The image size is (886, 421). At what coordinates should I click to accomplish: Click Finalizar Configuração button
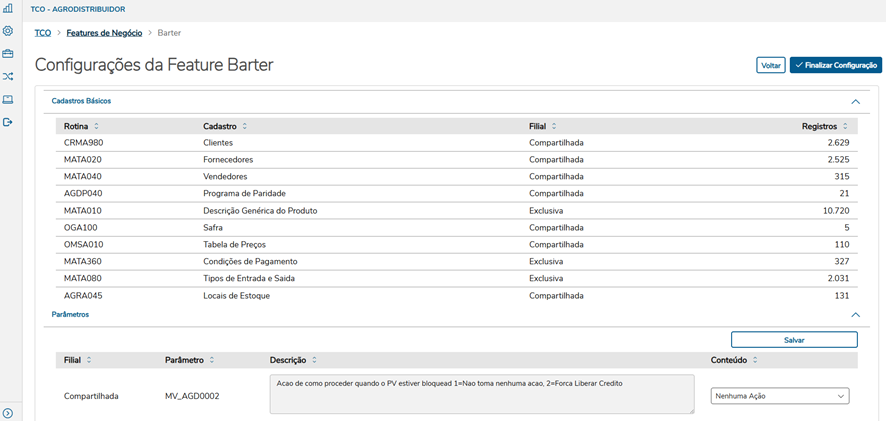click(836, 65)
